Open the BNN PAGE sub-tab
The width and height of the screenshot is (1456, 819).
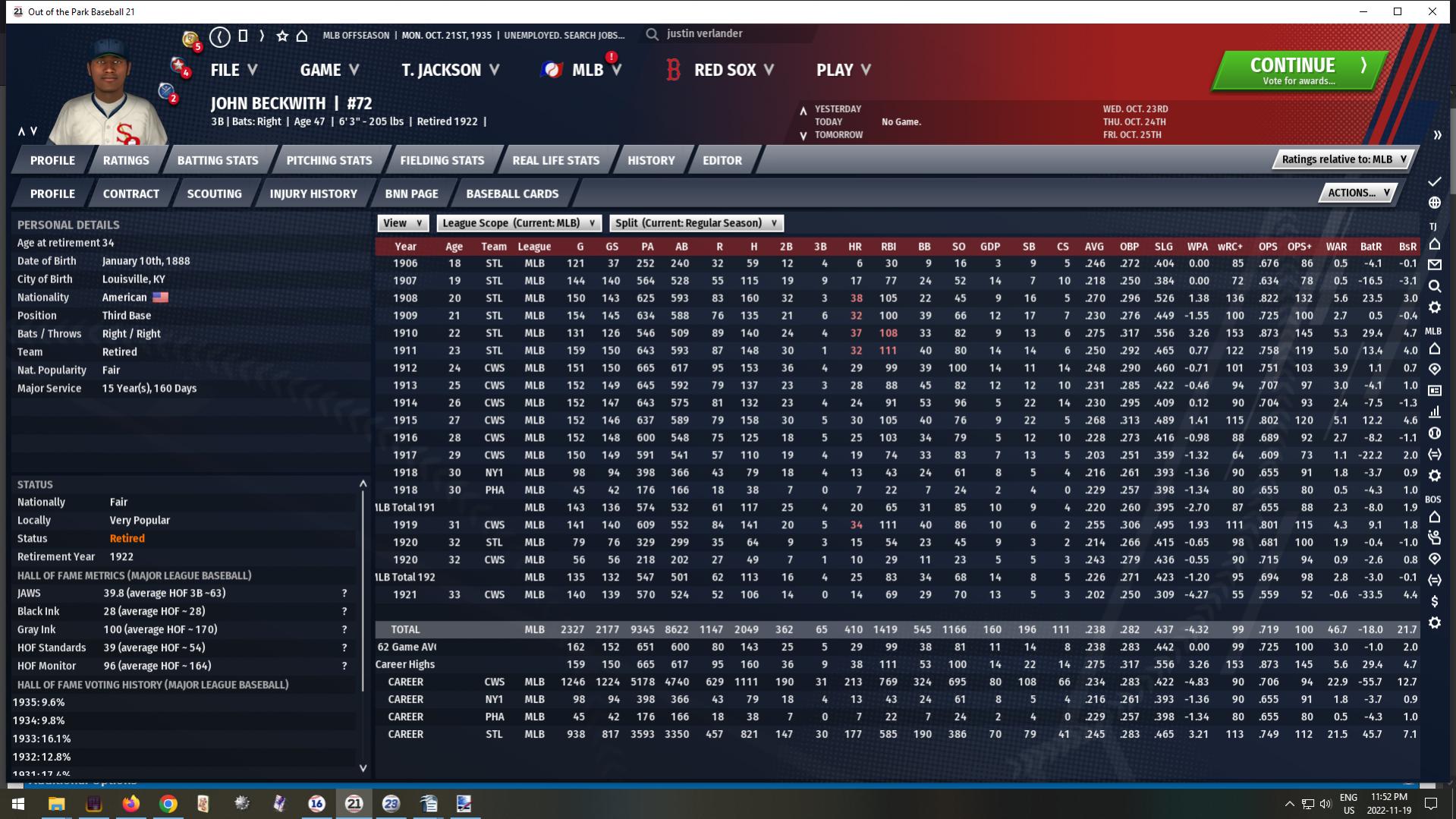[x=412, y=194]
